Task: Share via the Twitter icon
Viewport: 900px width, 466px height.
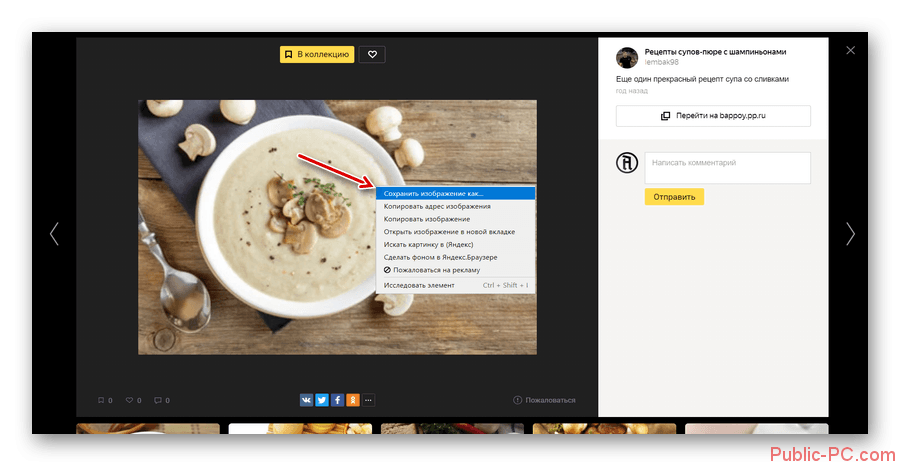Action: click(x=322, y=400)
